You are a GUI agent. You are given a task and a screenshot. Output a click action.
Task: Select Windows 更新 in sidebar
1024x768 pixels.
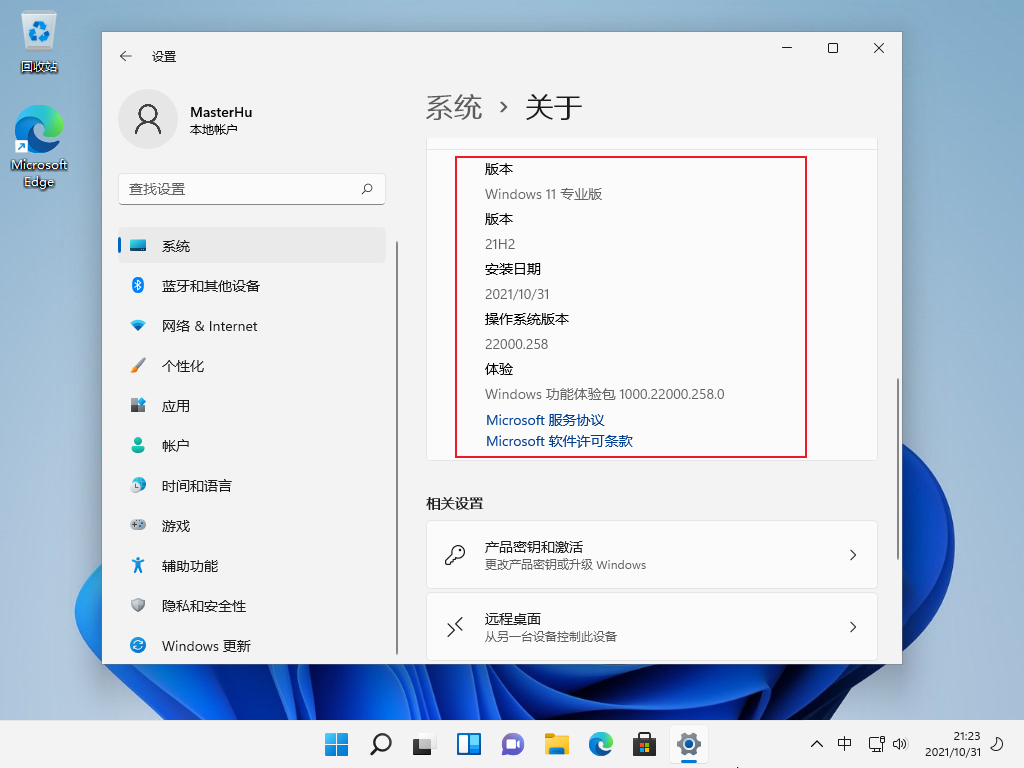click(252, 646)
